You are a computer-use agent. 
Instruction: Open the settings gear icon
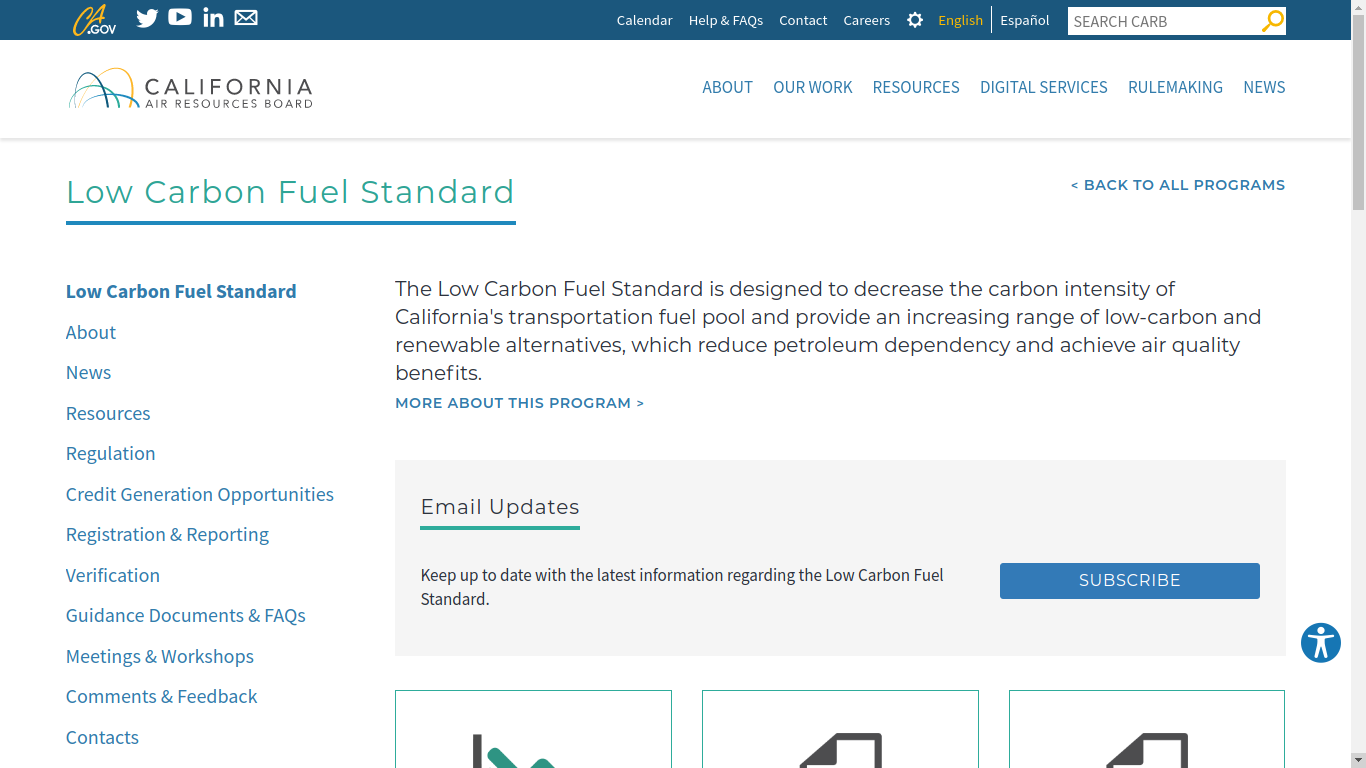click(x=914, y=20)
